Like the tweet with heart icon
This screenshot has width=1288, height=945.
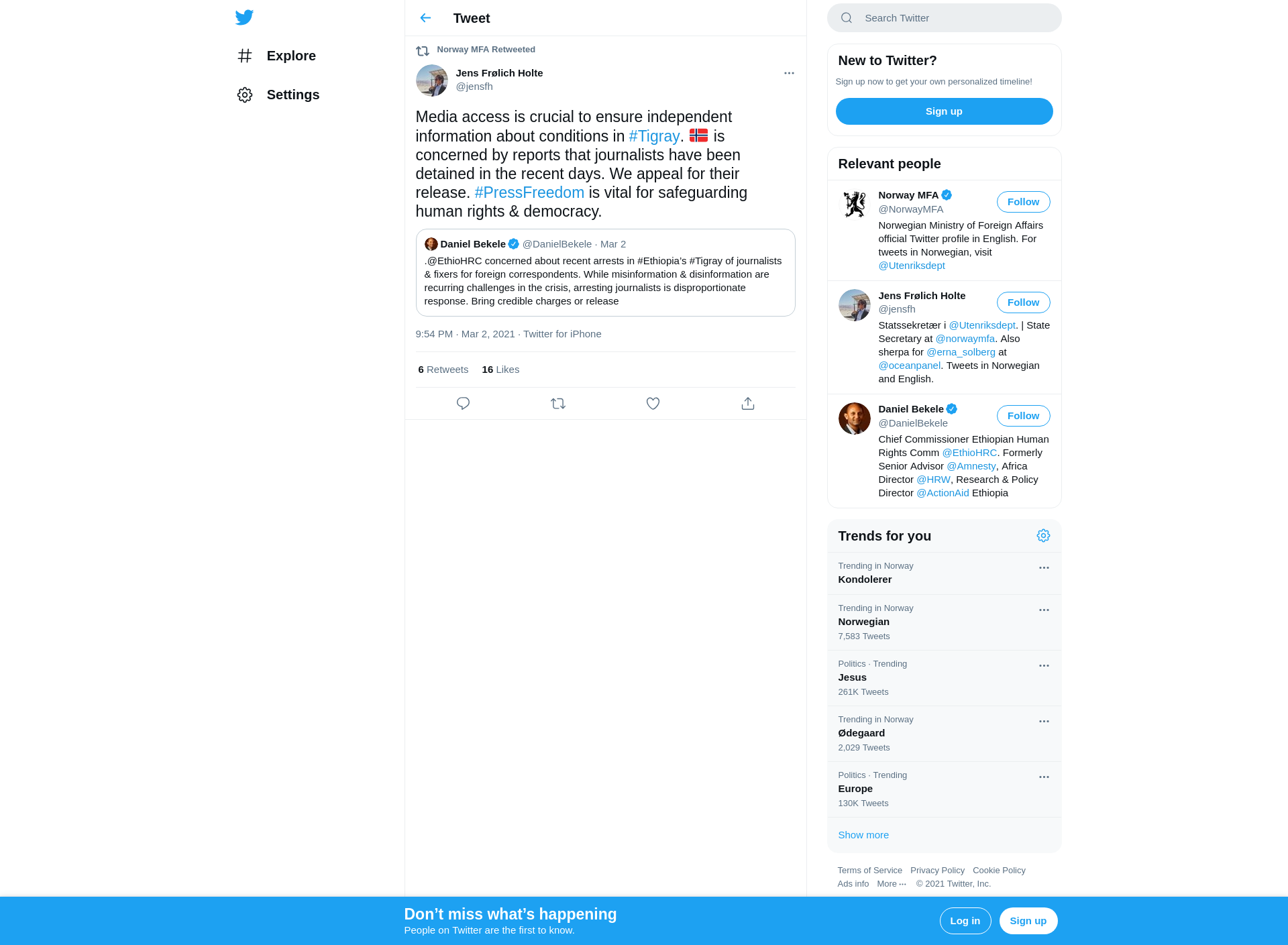(653, 404)
